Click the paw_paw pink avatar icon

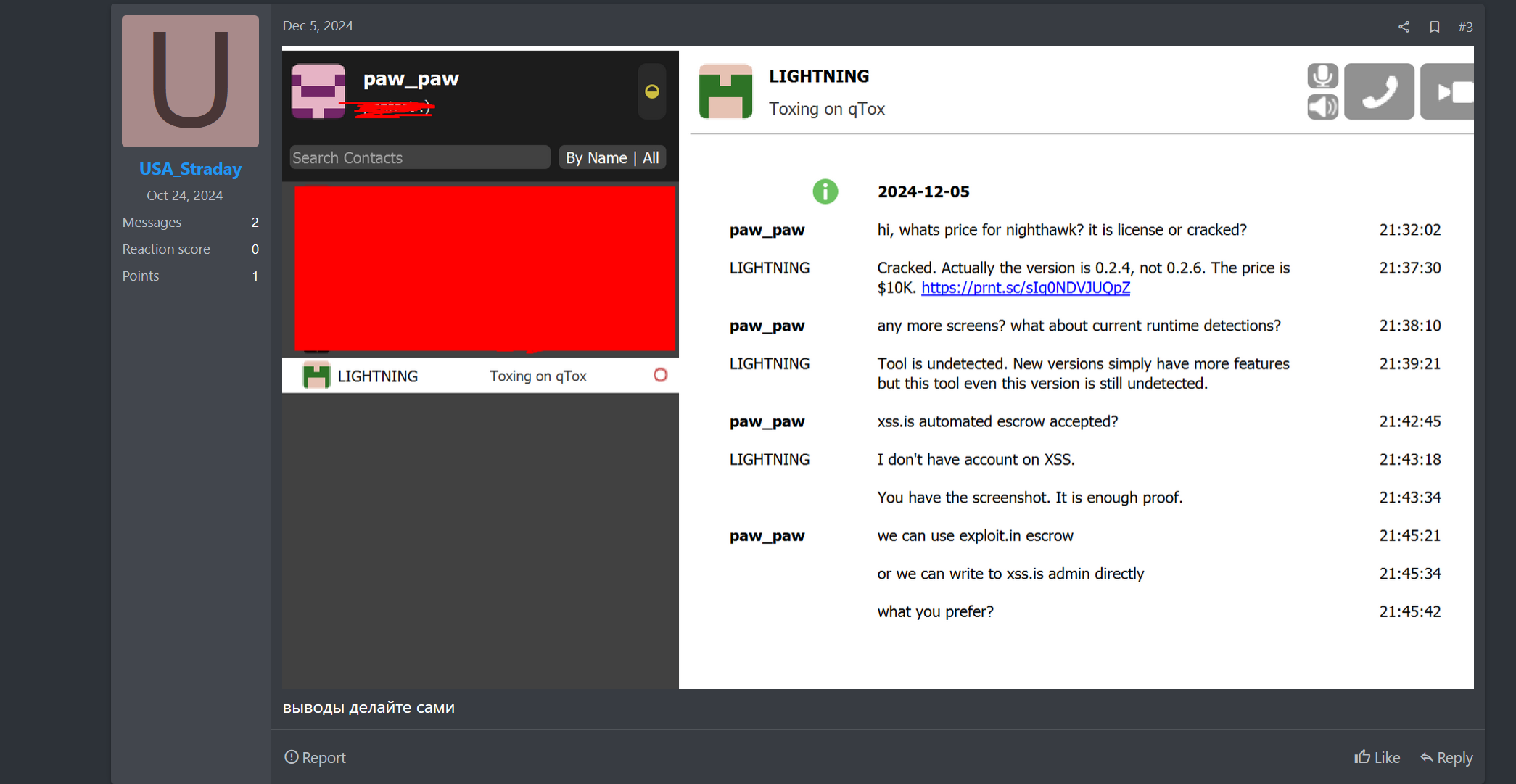(318, 91)
